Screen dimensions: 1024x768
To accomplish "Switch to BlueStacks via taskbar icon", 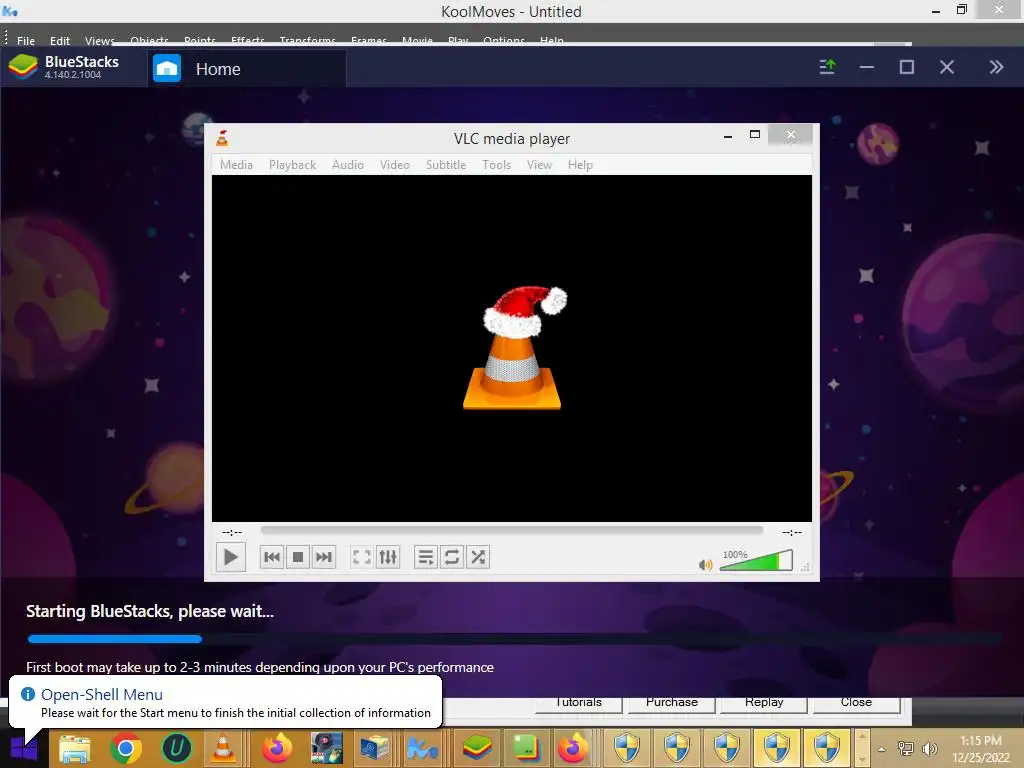I will (x=477, y=748).
